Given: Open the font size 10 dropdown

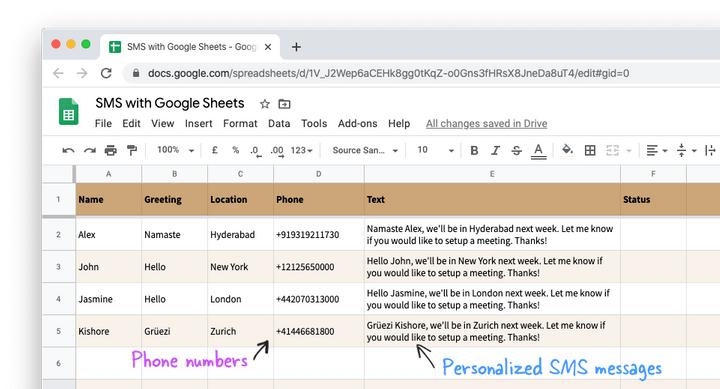Looking at the screenshot, I should pos(435,150).
